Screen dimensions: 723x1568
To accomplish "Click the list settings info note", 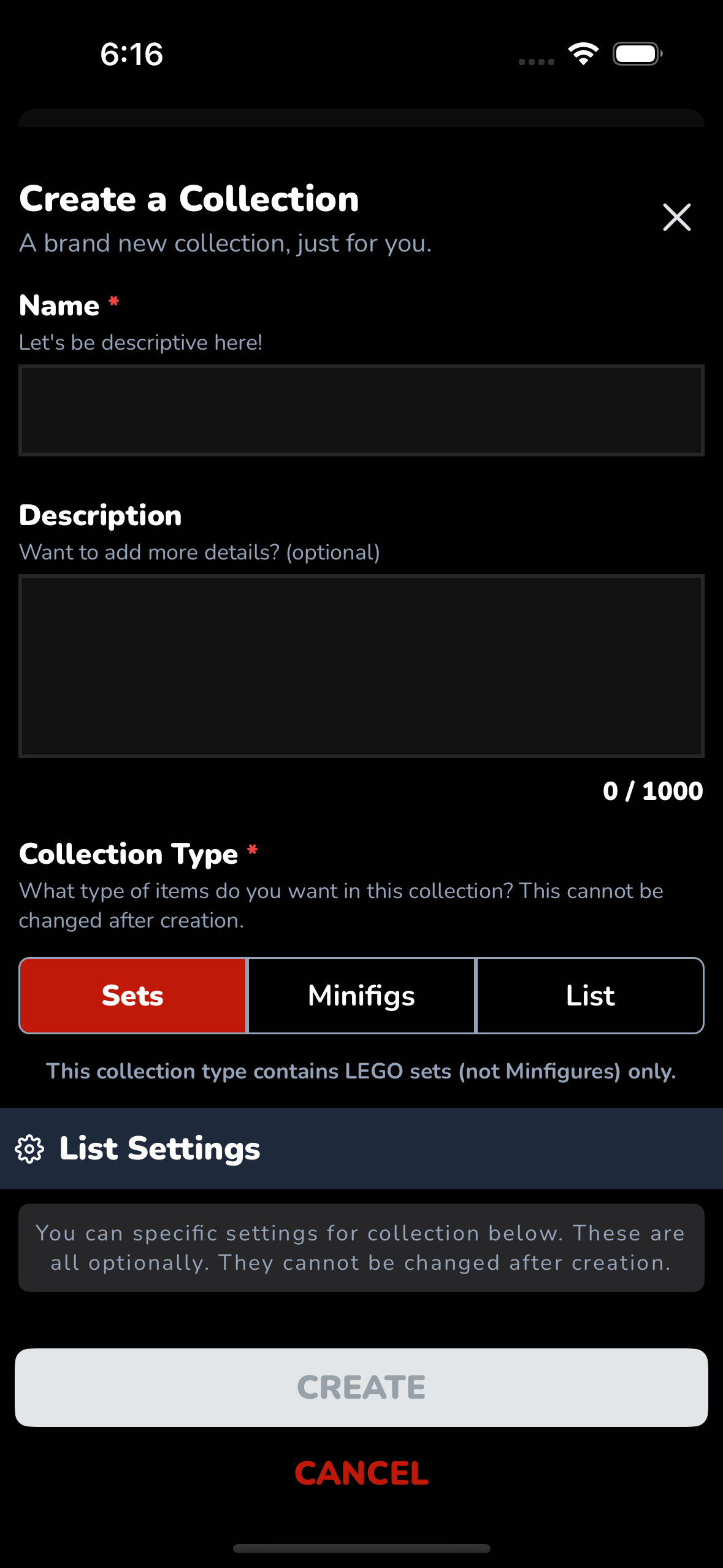I will (x=361, y=1248).
